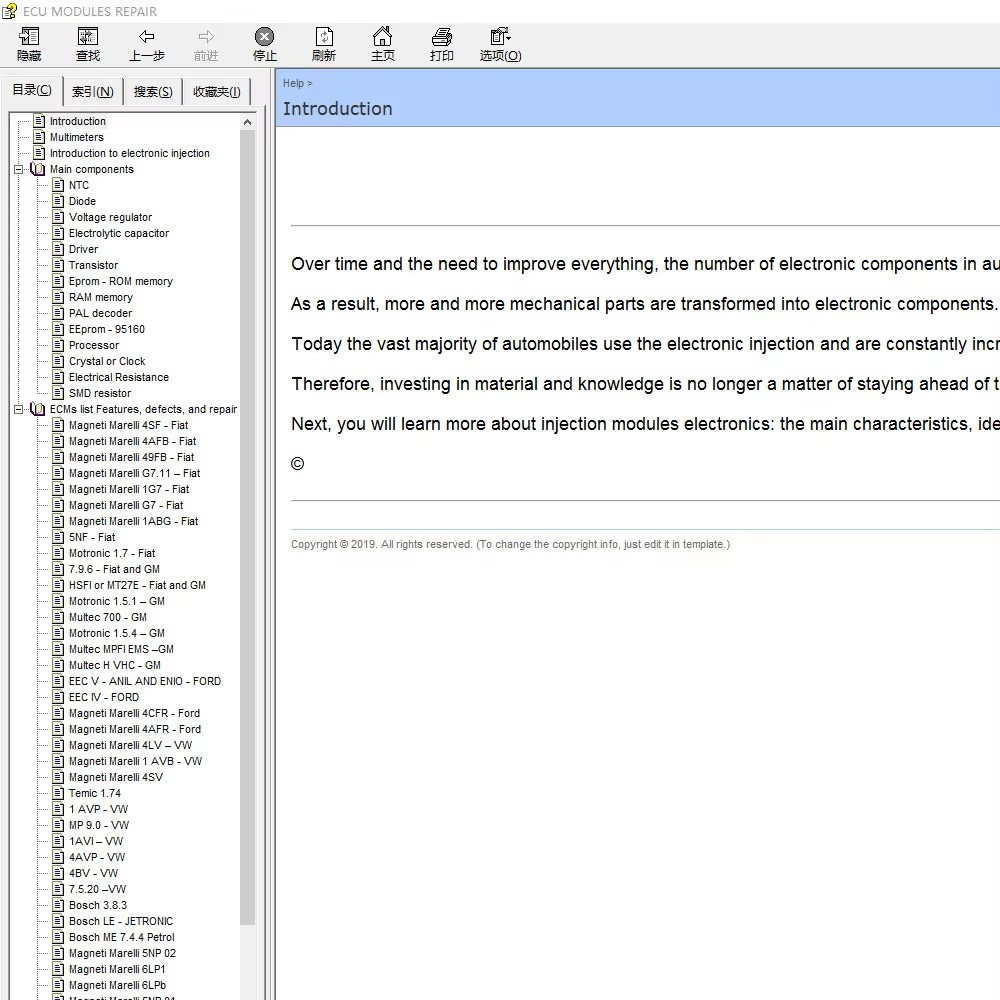Go to Home via the 主页 icon

[383, 44]
